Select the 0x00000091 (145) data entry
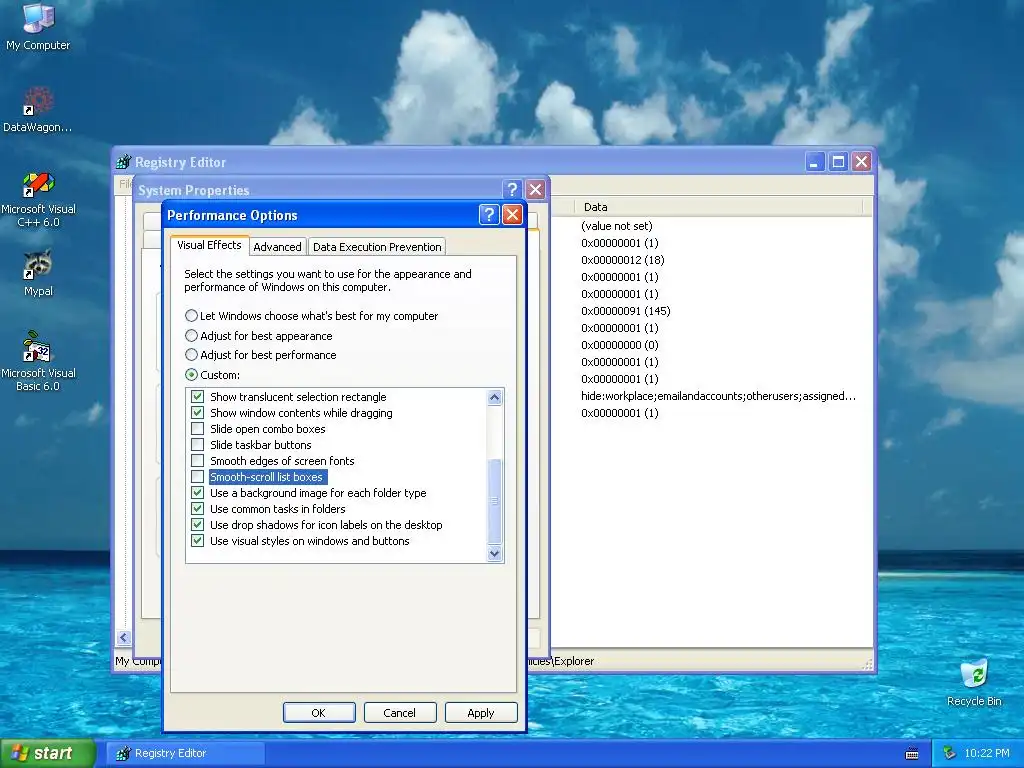The image size is (1024, 768). [626, 311]
